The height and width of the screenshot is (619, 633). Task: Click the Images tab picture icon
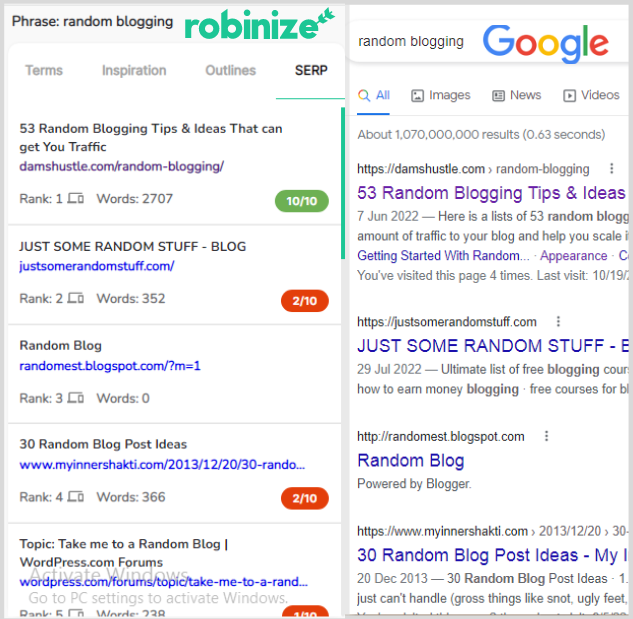(x=417, y=96)
